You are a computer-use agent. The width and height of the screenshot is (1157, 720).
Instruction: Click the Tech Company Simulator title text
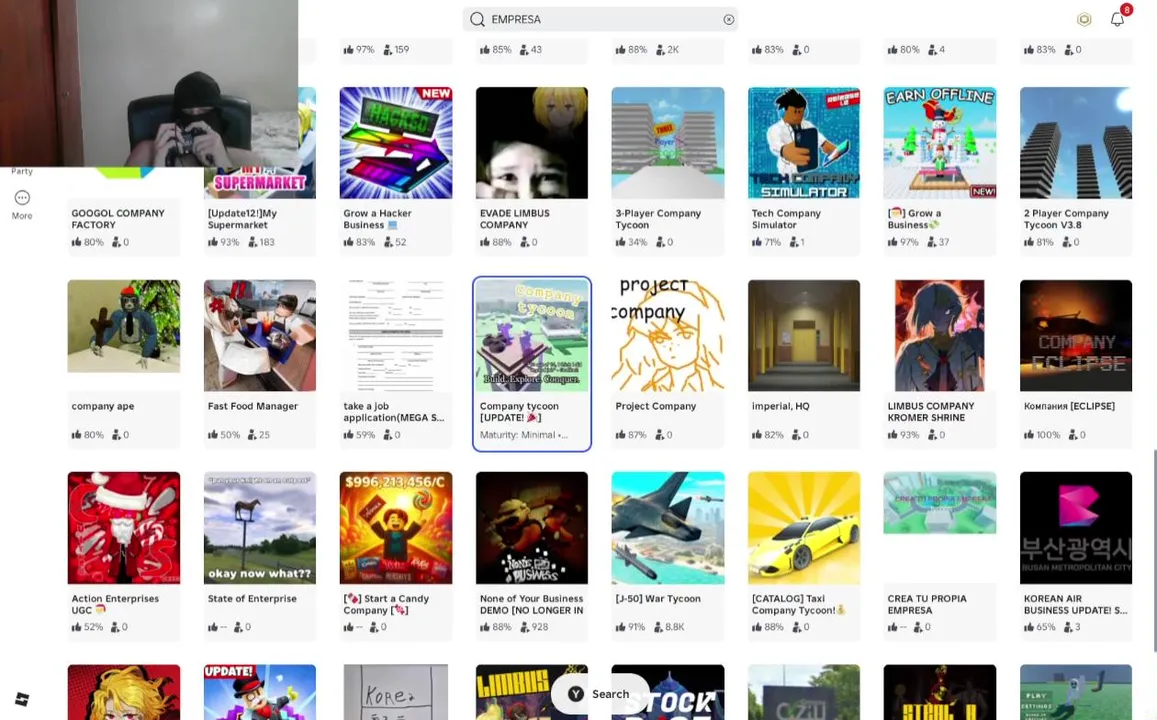[x=786, y=219]
